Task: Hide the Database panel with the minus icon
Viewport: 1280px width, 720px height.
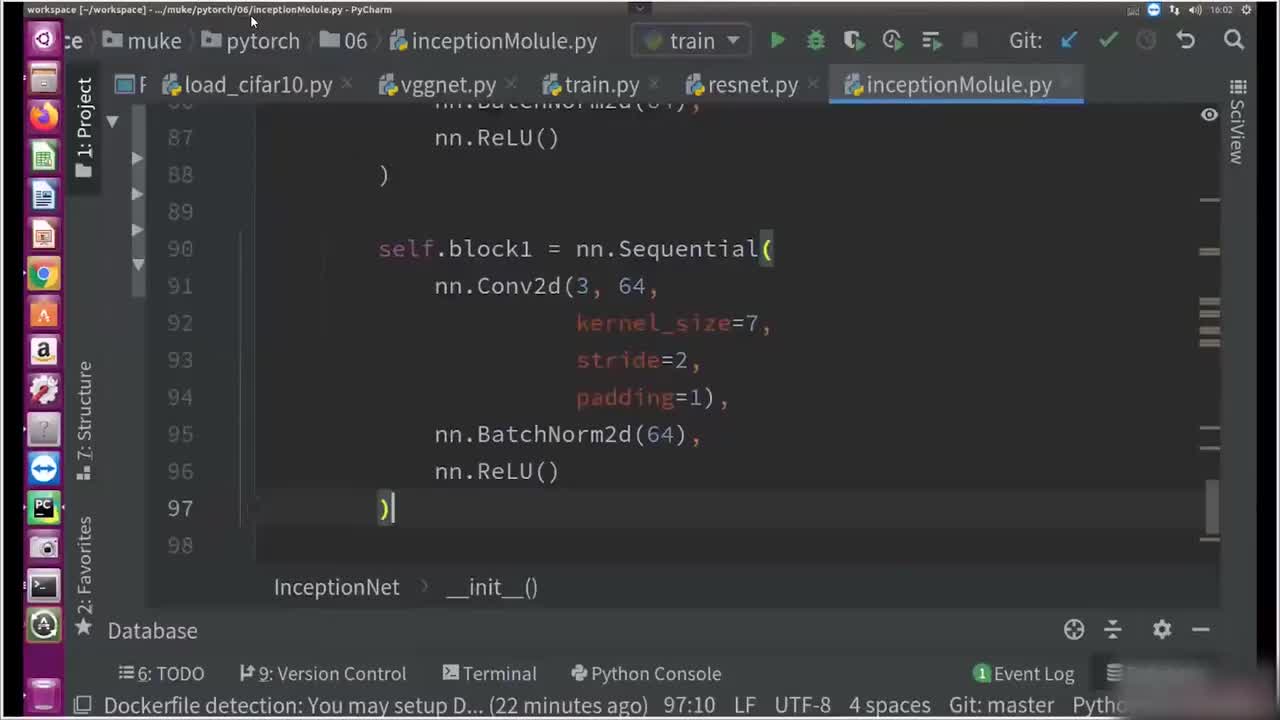Action: coord(1201,629)
